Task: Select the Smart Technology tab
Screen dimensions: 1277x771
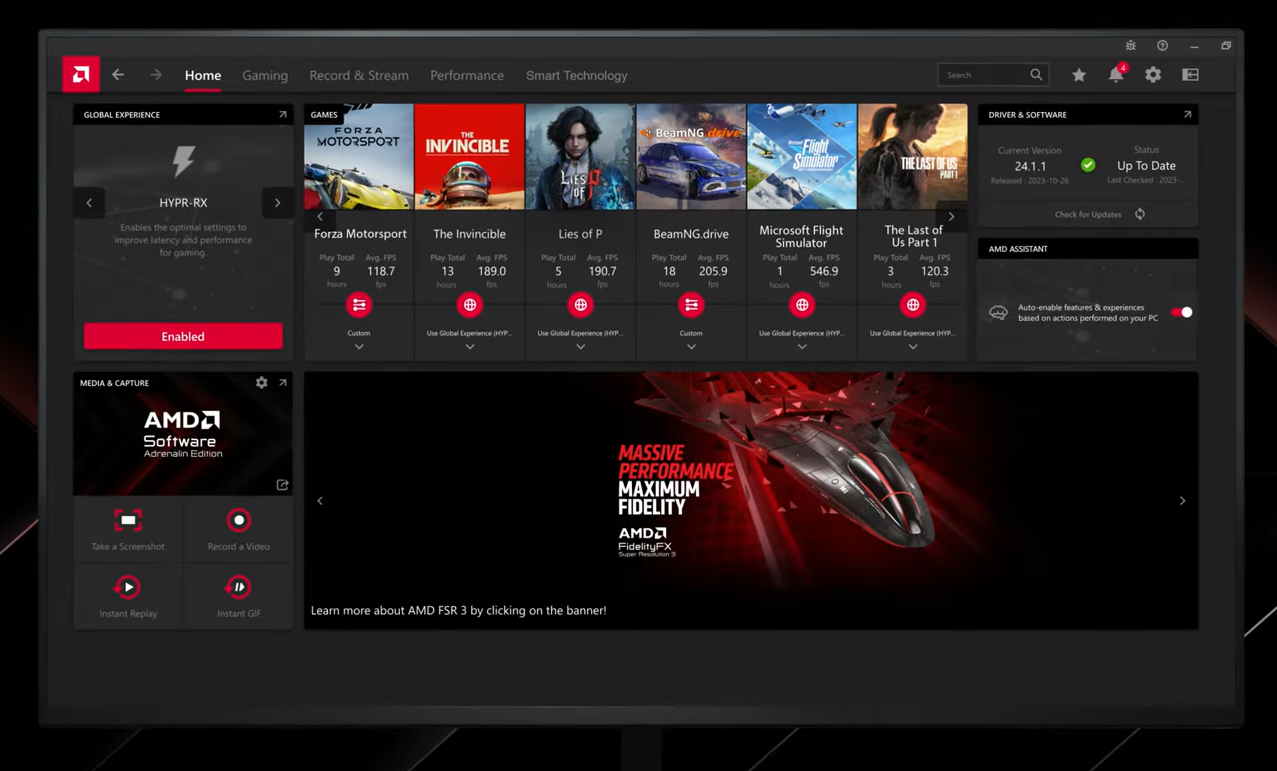Action: click(x=577, y=76)
